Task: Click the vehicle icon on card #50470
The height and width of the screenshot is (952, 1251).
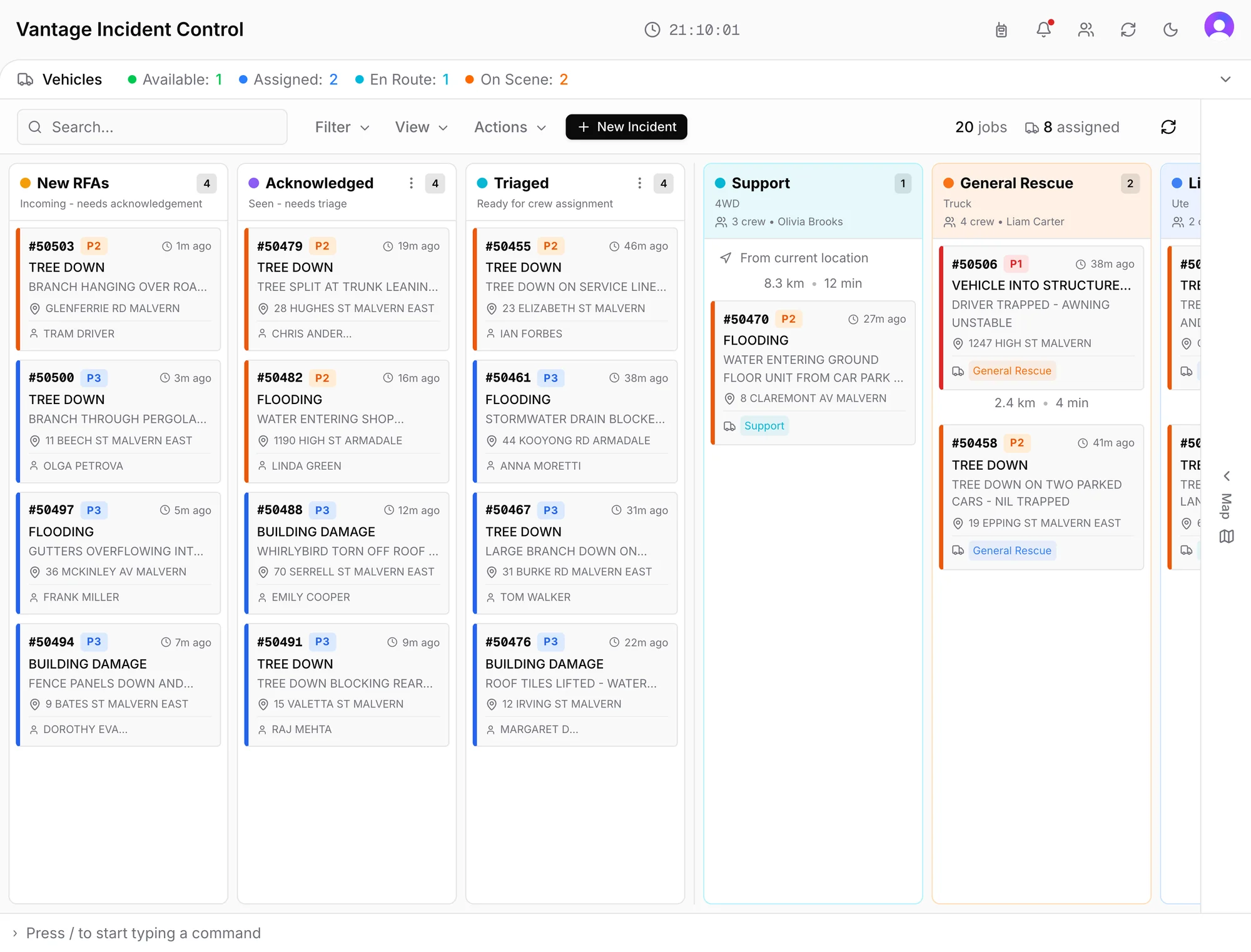Action: [x=729, y=426]
